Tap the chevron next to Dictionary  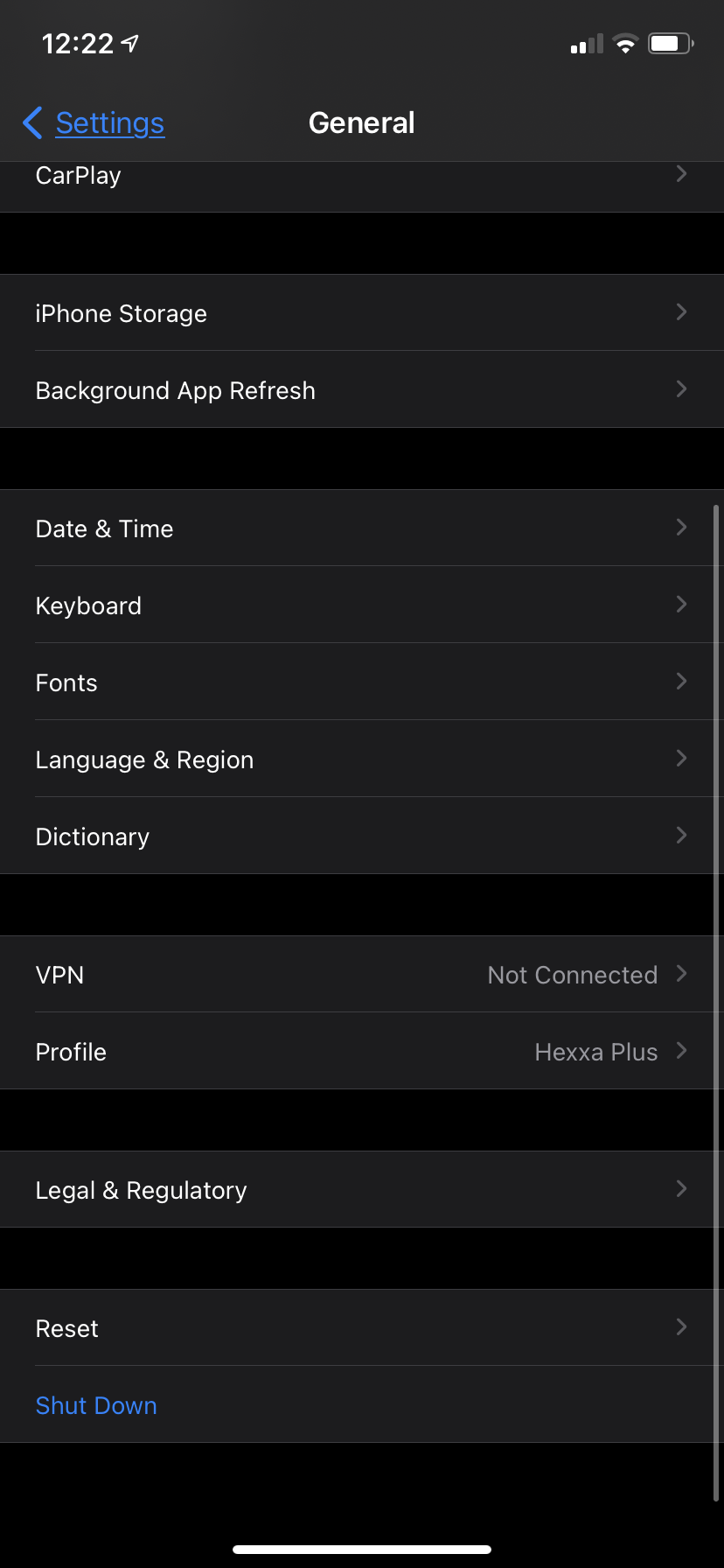coord(681,836)
